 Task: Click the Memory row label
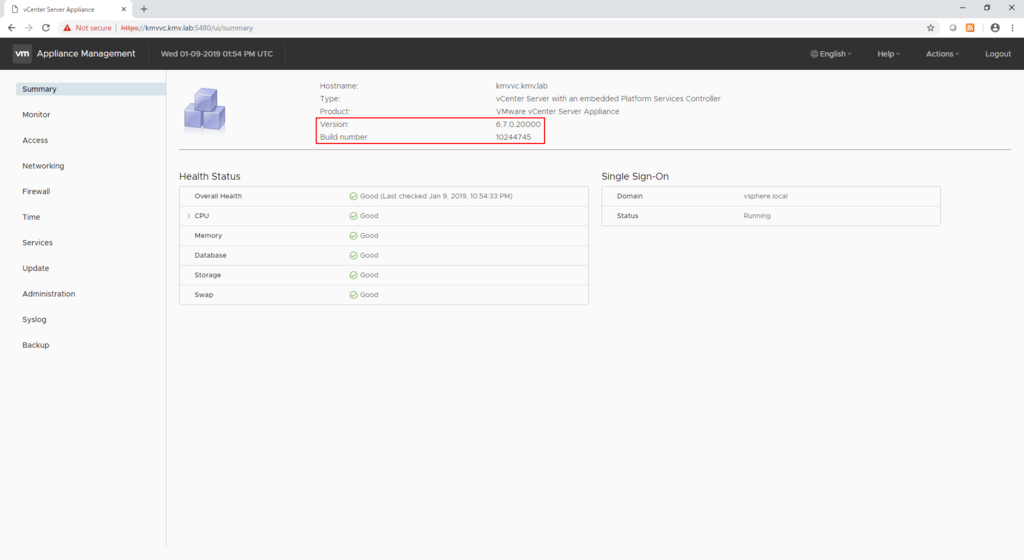[x=208, y=236]
